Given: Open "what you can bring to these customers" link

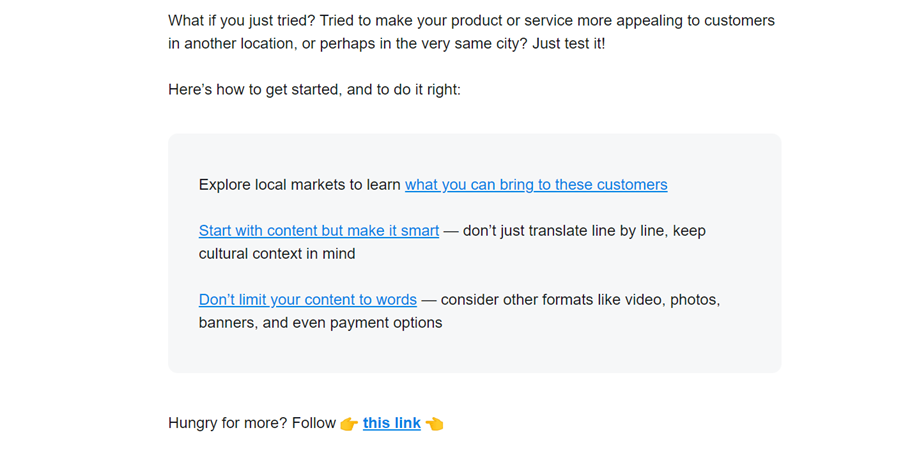Looking at the screenshot, I should pos(536,185).
